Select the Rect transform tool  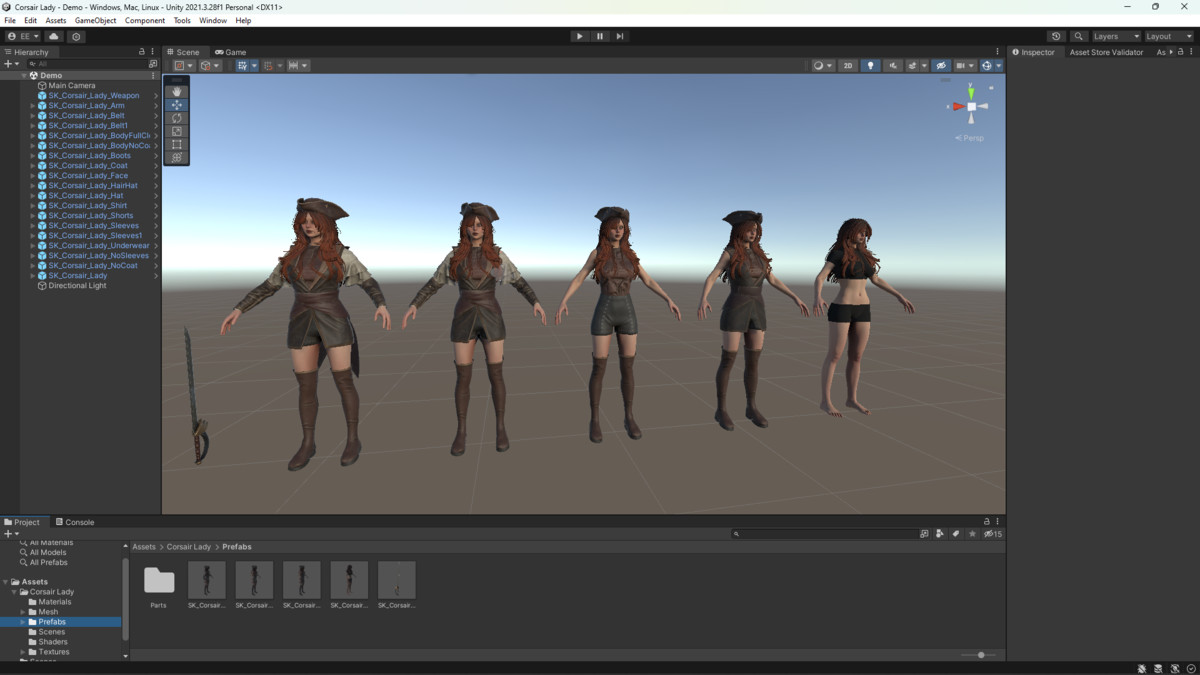(x=176, y=145)
